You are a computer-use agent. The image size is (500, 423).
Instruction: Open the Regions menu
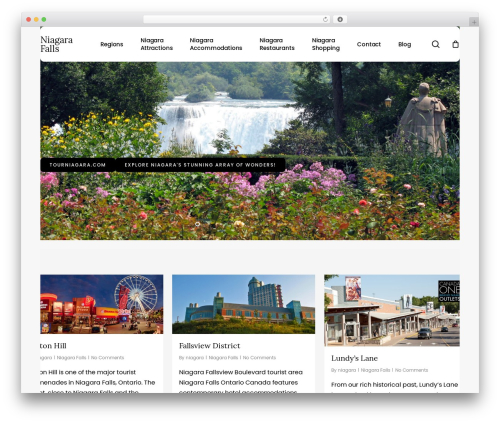click(x=112, y=44)
